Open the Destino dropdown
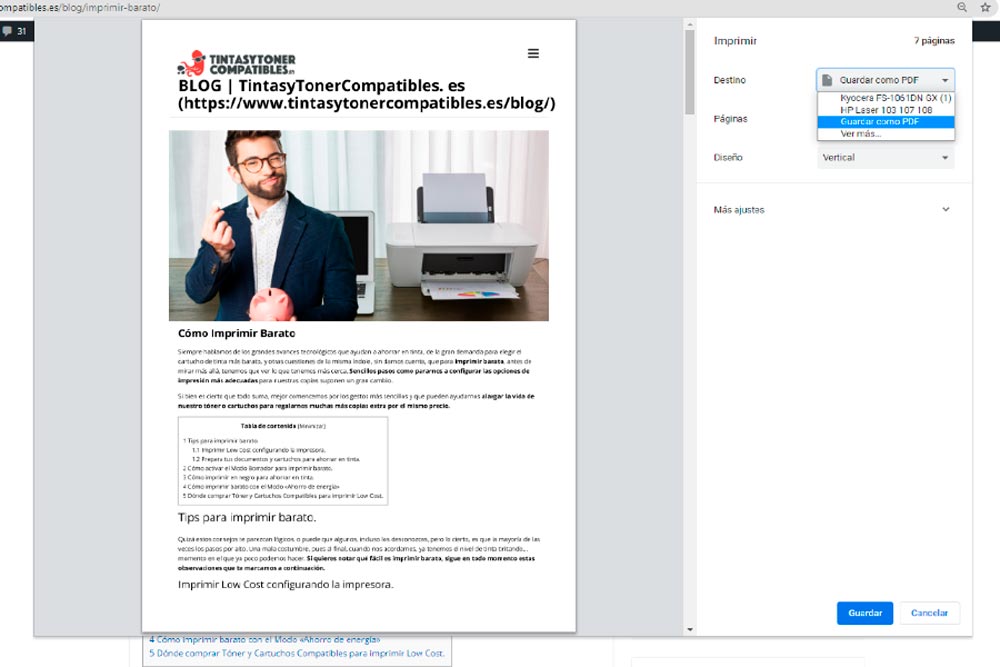Viewport: 1000px width, 667px height. click(x=885, y=80)
